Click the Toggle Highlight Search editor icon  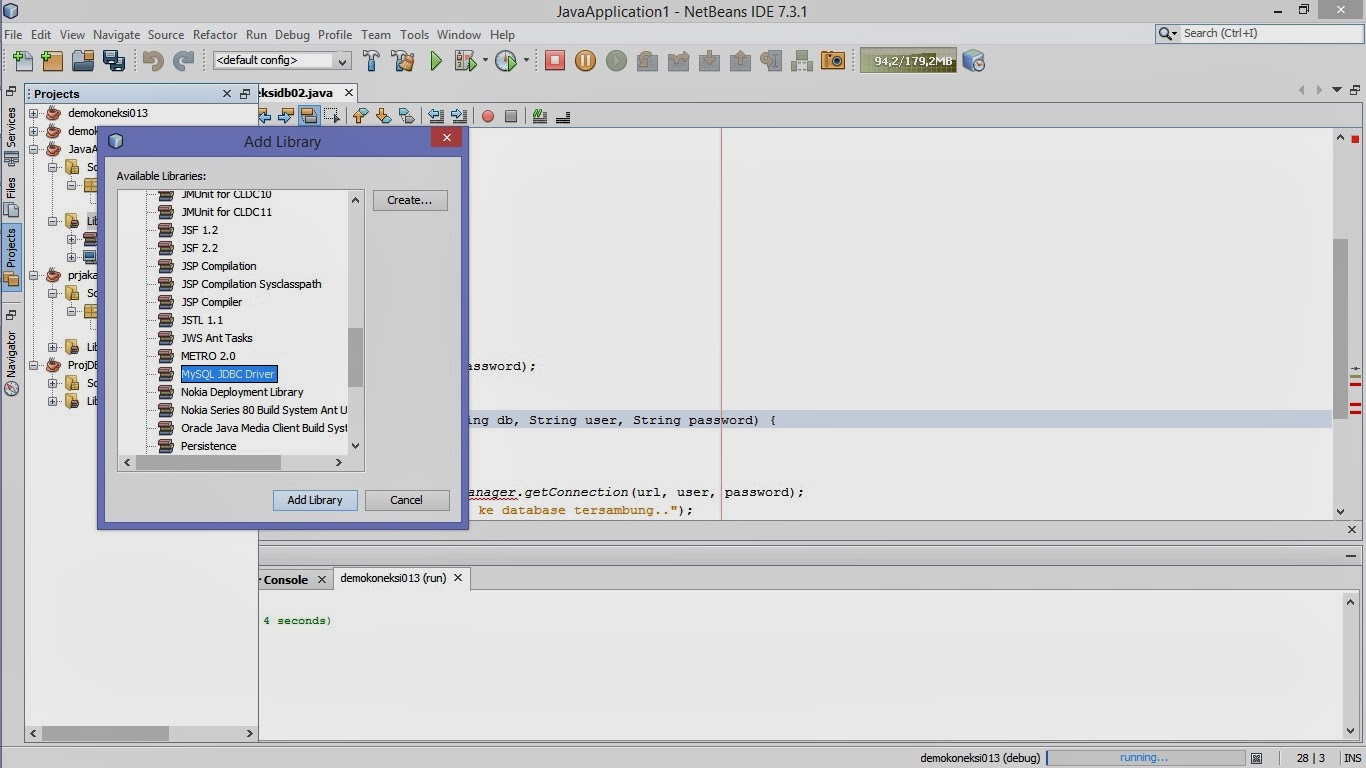click(309, 116)
